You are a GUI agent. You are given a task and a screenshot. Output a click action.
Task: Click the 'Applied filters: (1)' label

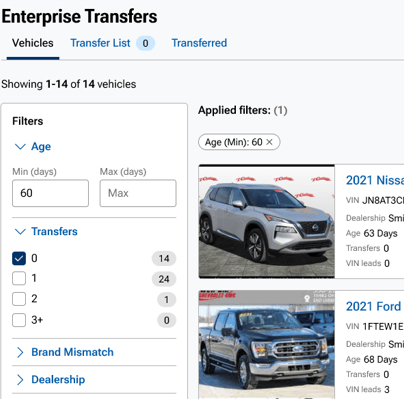[243, 110]
